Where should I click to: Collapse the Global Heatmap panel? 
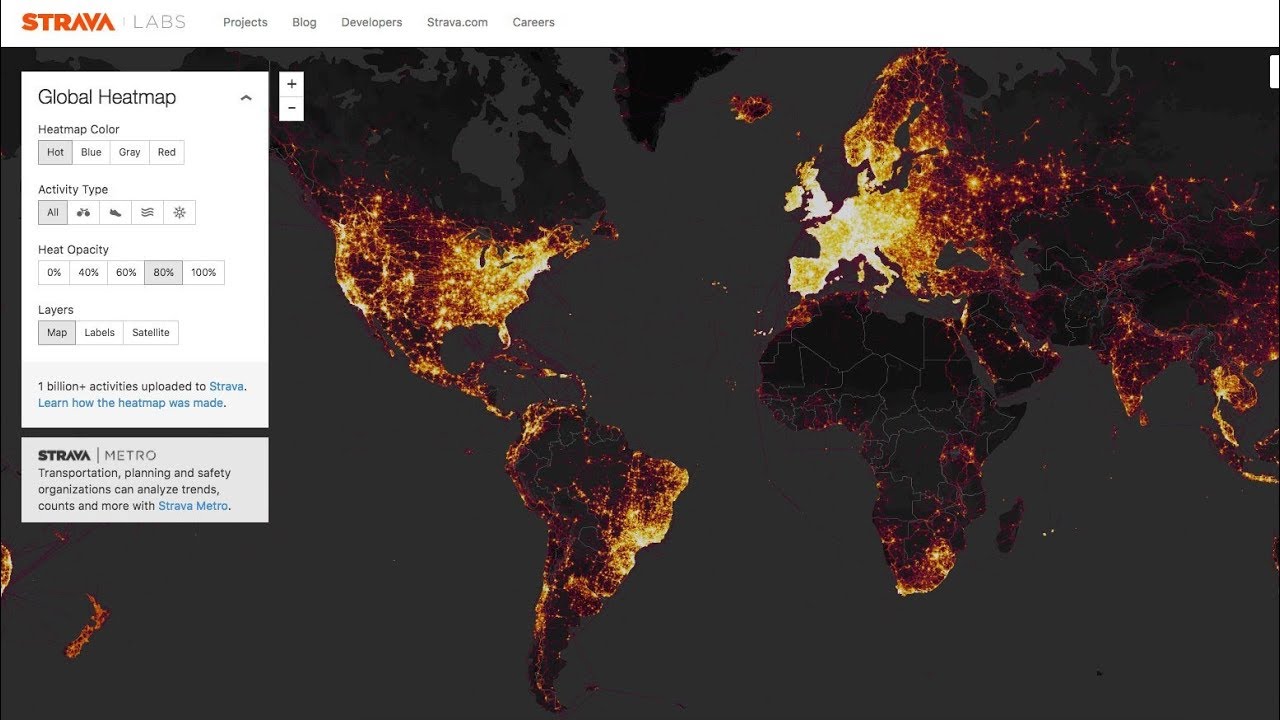point(246,98)
